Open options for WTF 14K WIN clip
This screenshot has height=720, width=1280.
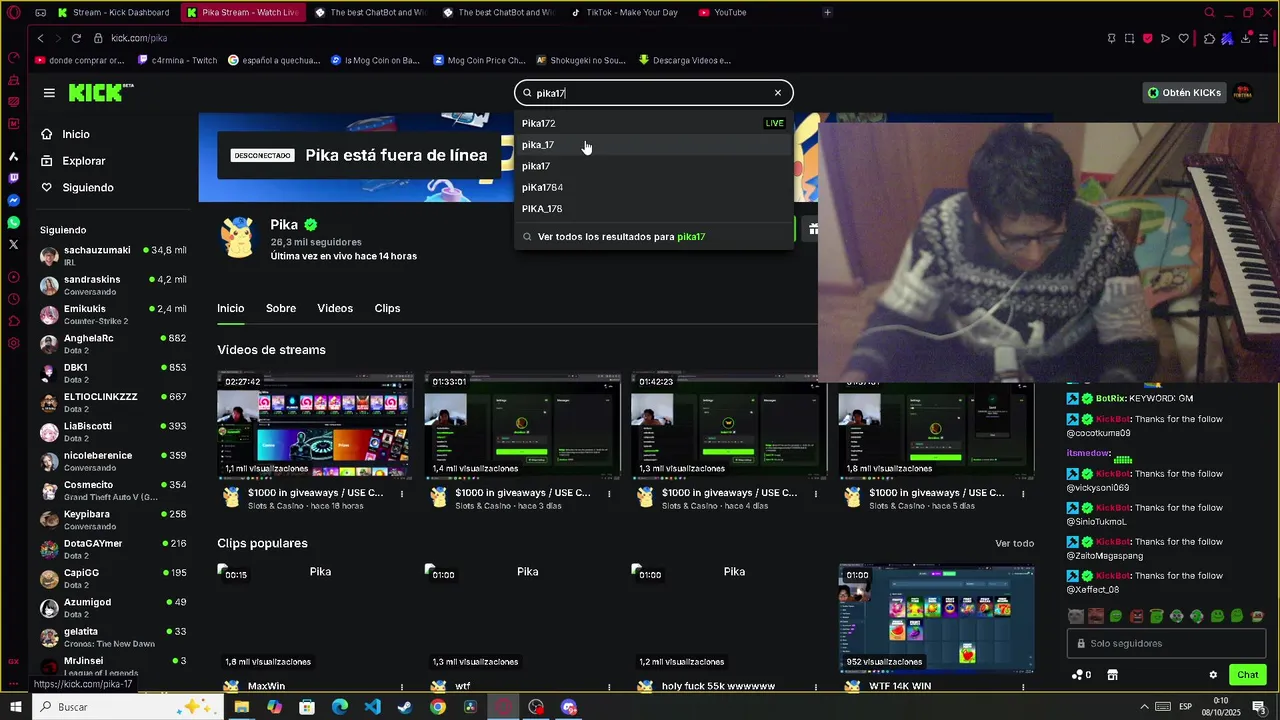pos(1023,687)
